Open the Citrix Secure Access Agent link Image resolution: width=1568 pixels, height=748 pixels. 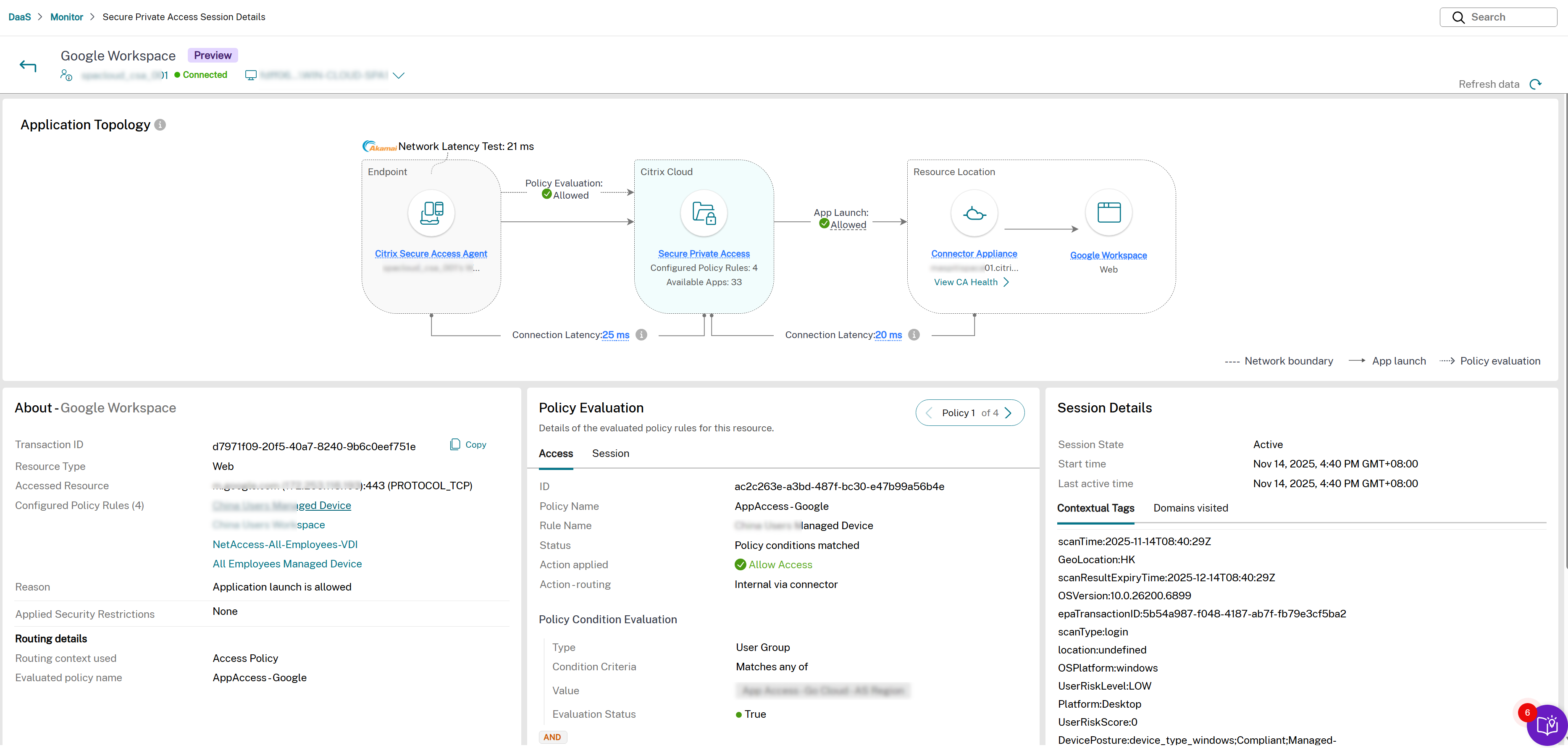coord(431,253)
